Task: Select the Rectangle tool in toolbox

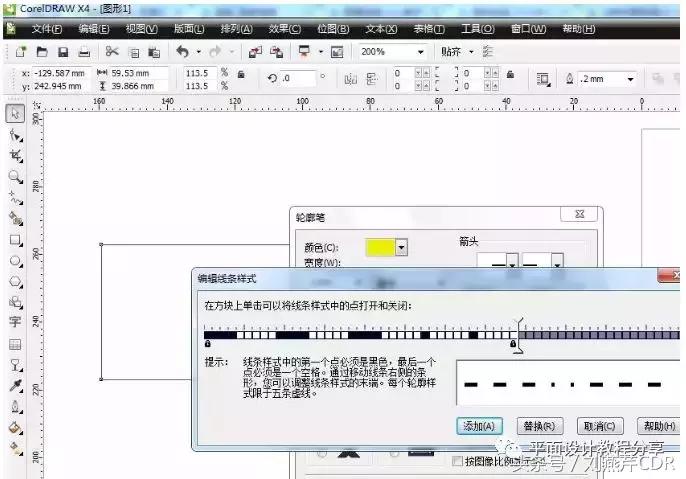Action: [x=16, y=240]
